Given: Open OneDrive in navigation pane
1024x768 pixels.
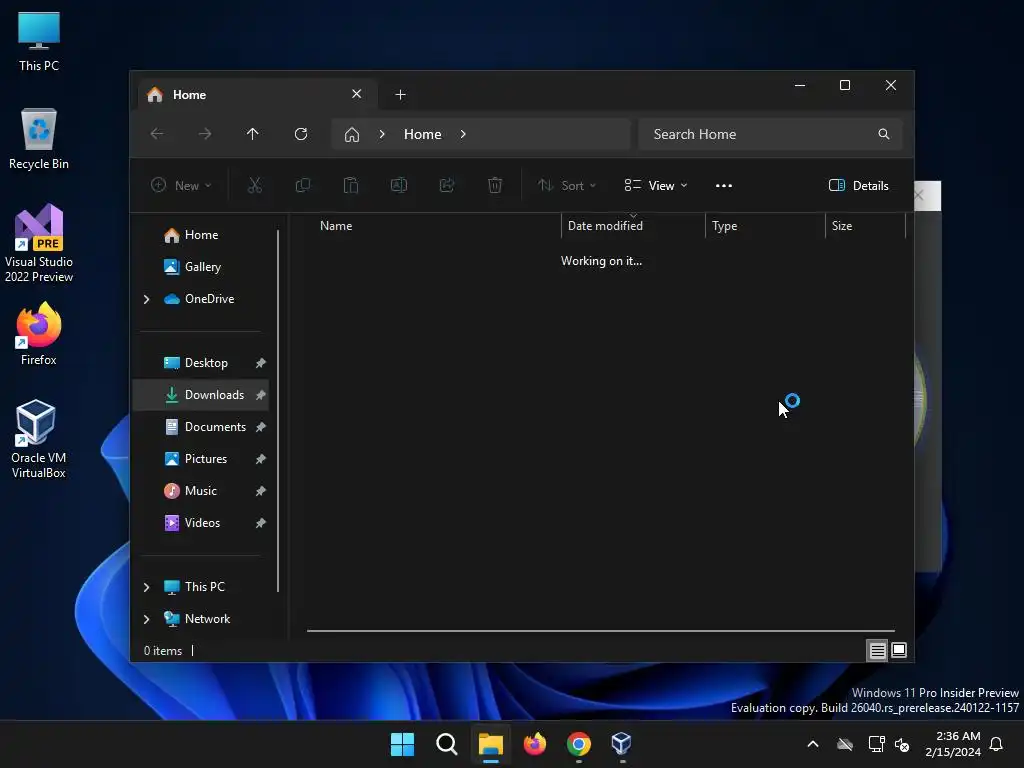Looking at the screenshot, I should 209,299.
